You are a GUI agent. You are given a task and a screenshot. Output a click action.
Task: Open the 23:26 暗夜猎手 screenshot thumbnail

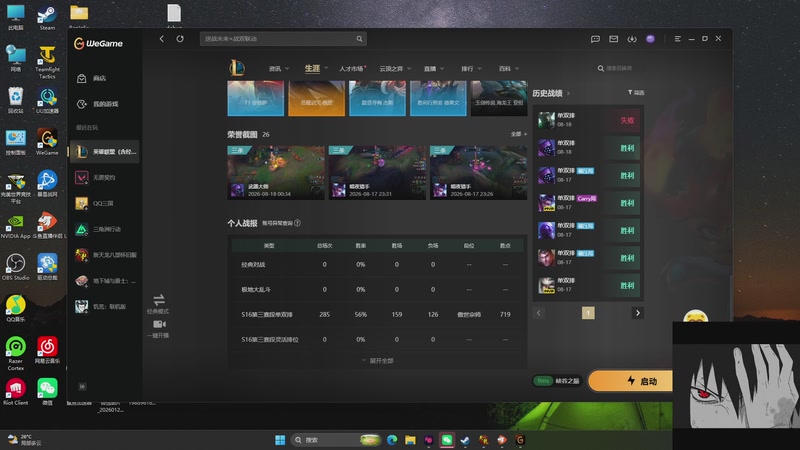click(479, 172)
